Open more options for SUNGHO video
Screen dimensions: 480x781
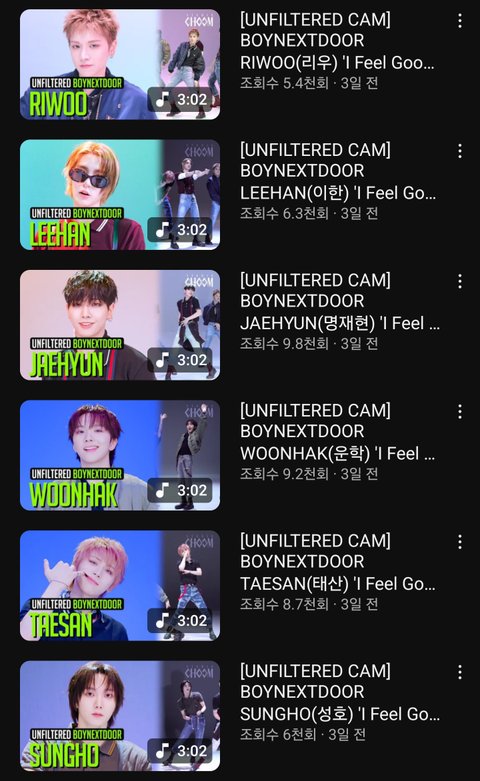(460, 672)
